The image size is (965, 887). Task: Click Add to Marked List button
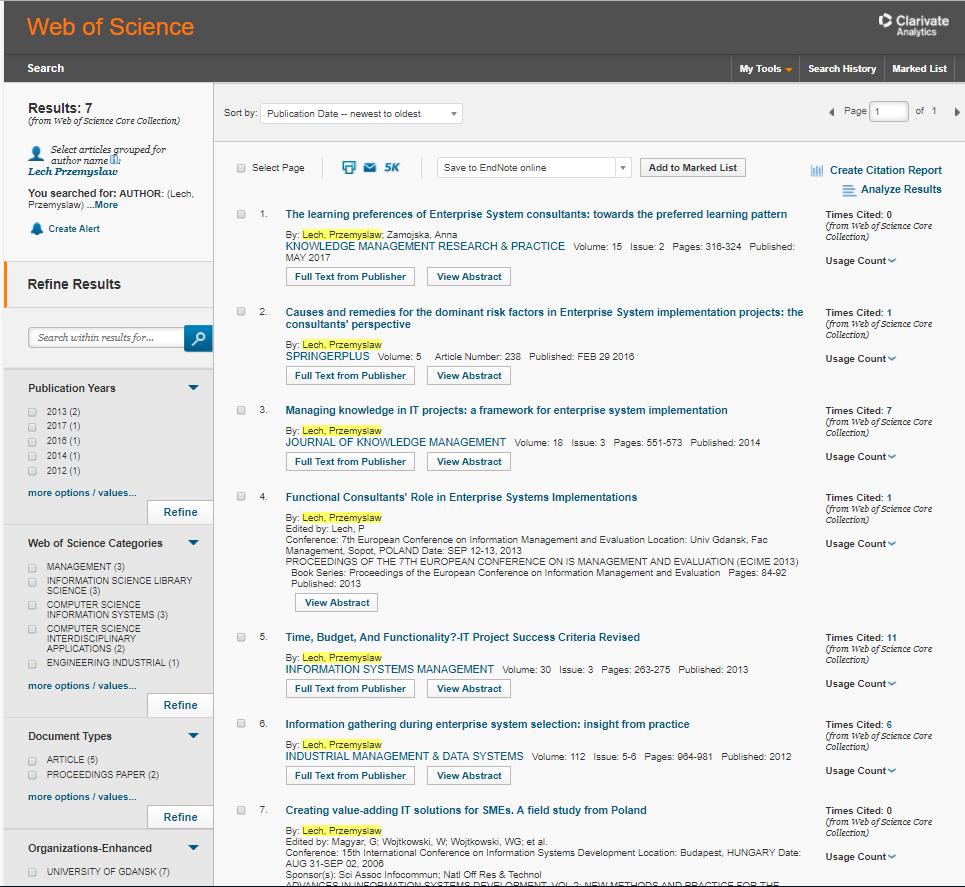[692, 167]
